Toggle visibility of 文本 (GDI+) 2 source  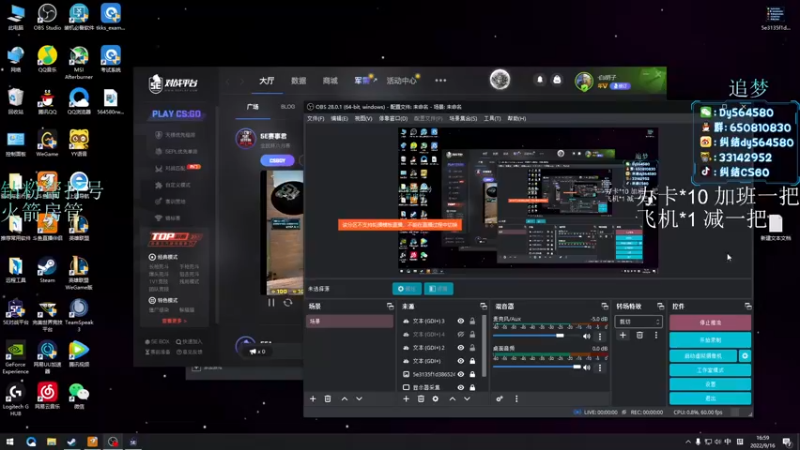(461, 347)
